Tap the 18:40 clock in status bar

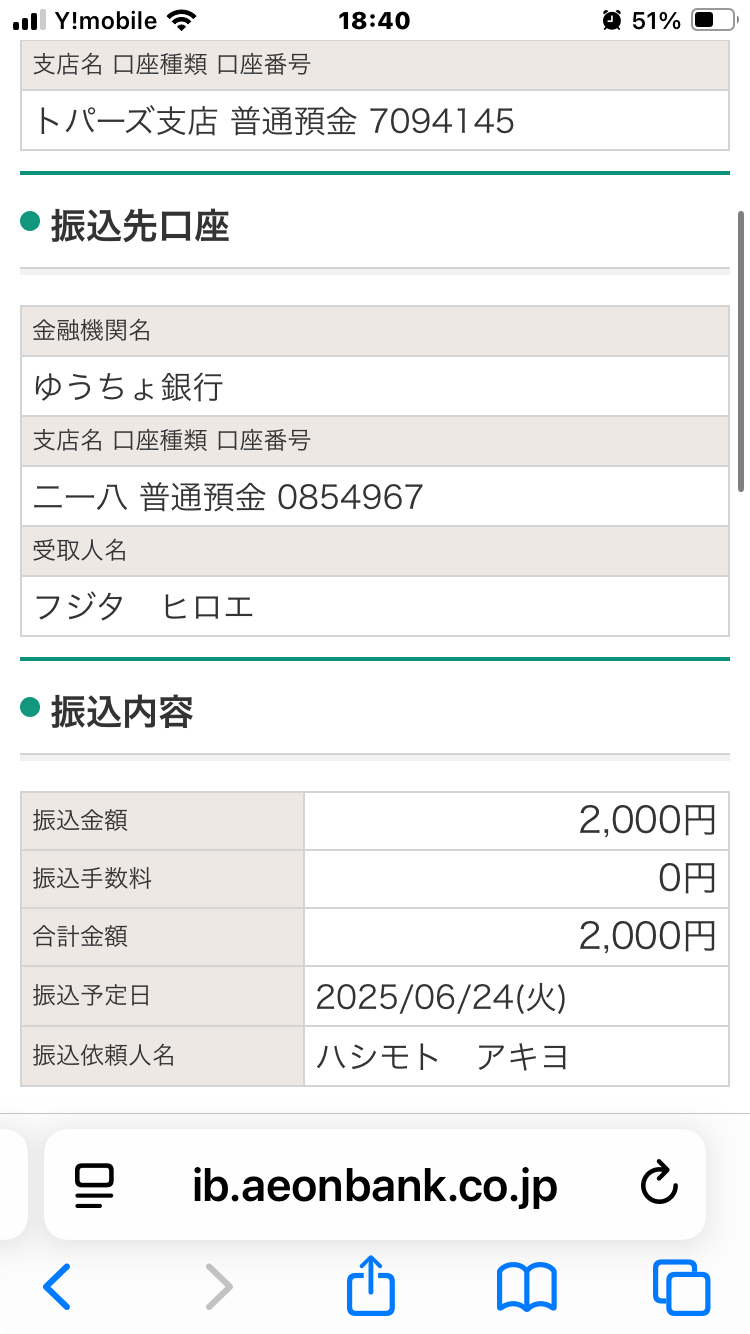point(375,20)
